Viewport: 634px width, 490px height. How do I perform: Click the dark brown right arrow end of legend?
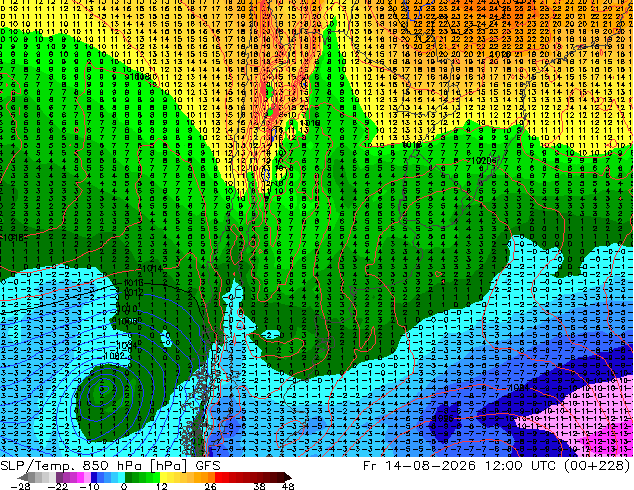point(287,477)
